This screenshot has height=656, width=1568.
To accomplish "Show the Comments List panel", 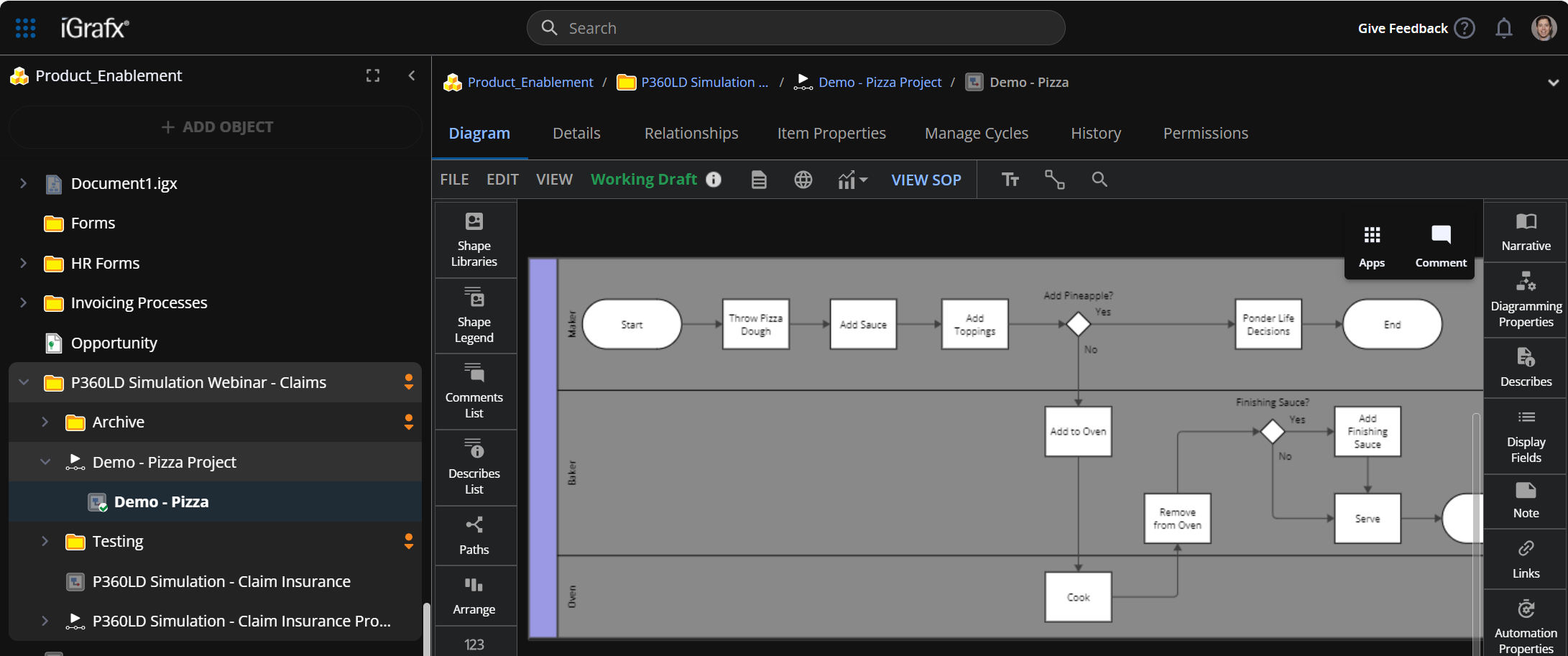I will click(x=474, y=392).
